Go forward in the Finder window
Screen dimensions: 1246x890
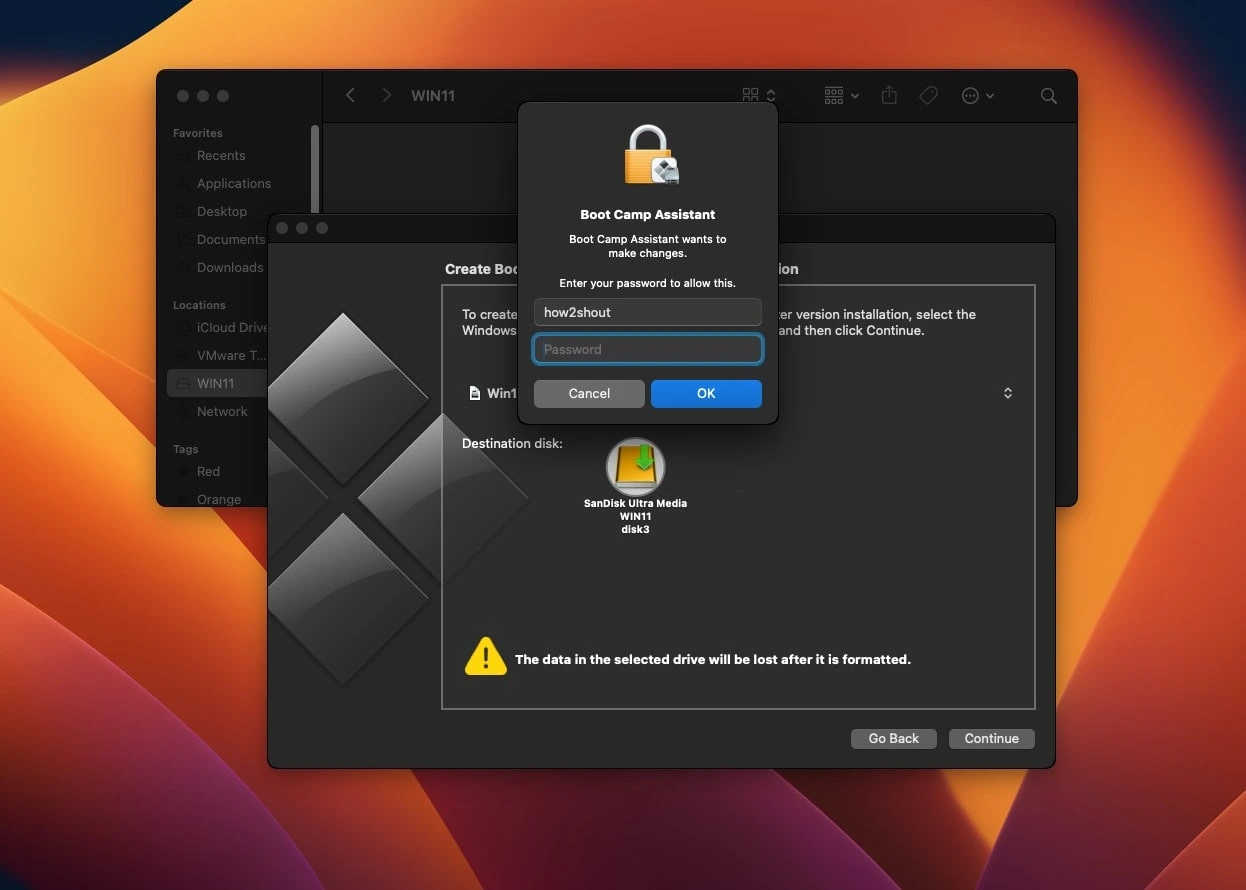point(386,95)
